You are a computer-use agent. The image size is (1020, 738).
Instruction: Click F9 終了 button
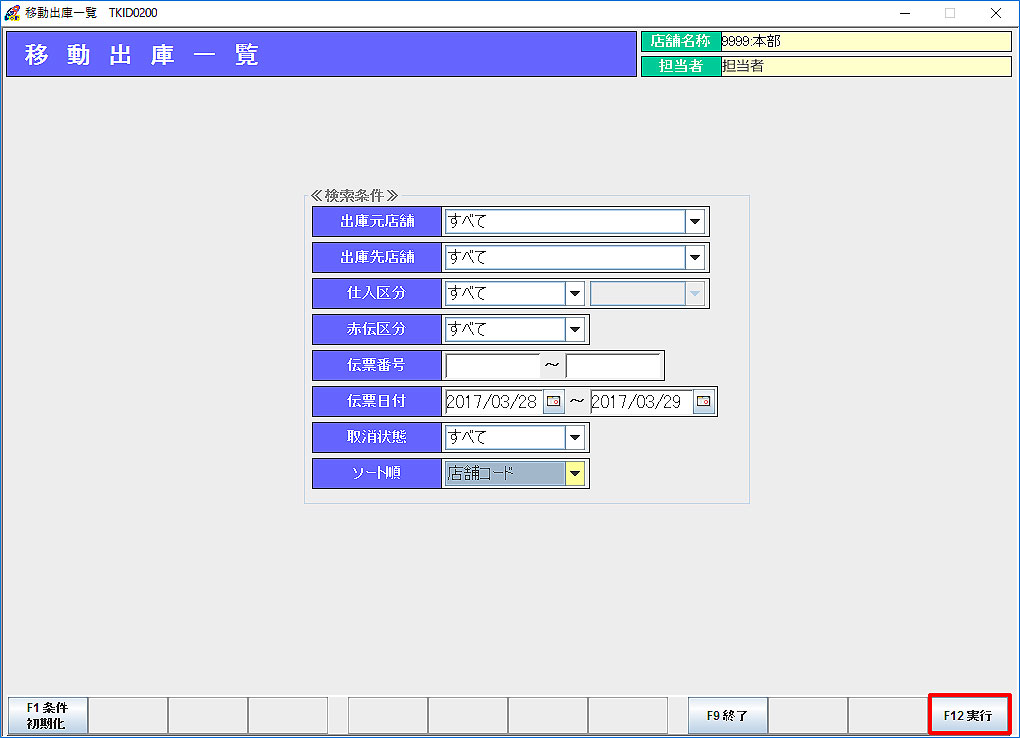727,715
